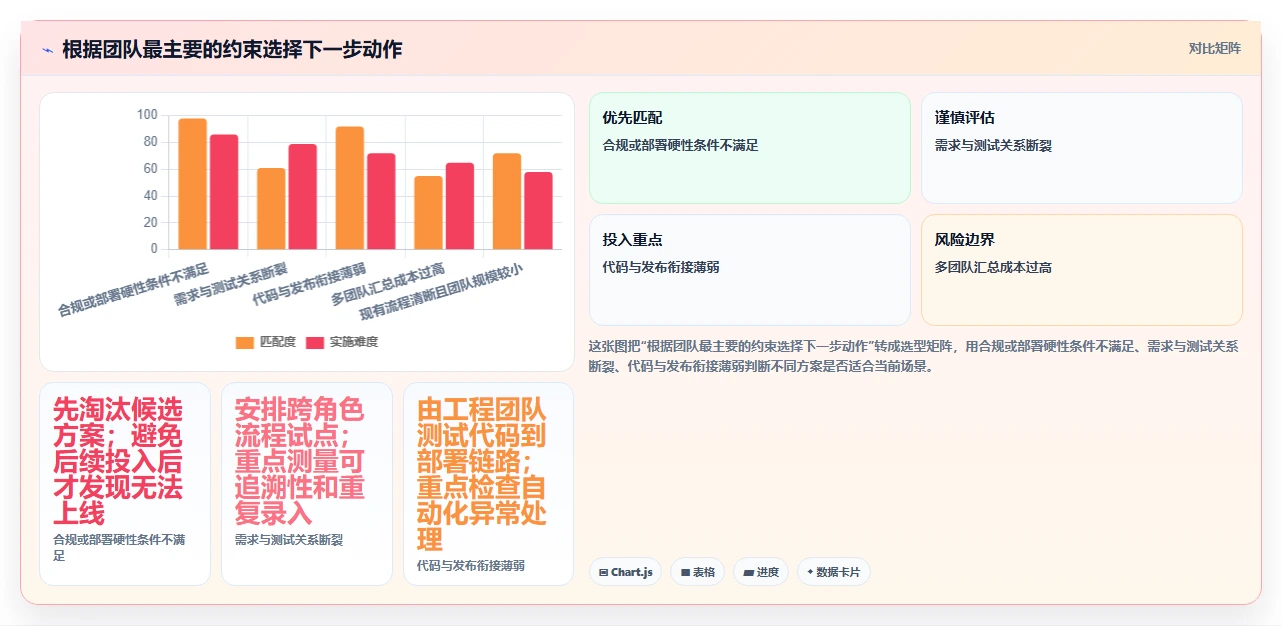Click subtitle 代码与发布衔接薄弱 in 投入重点 card
Image resolution: width=1282 pixels, height=626 pixels.
[x=661, y=267]
